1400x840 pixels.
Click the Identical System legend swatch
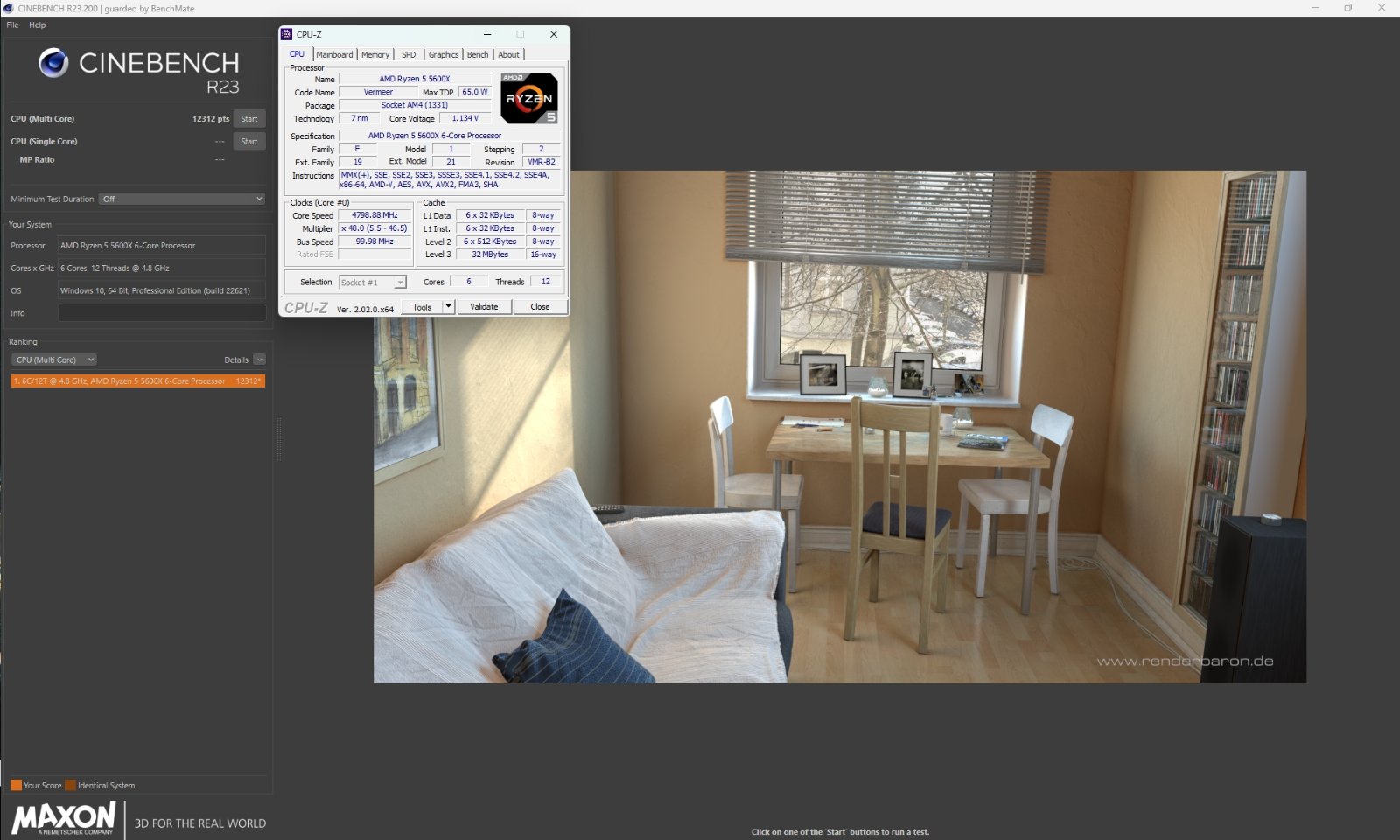pyautogui.click(x=70, y=785)
